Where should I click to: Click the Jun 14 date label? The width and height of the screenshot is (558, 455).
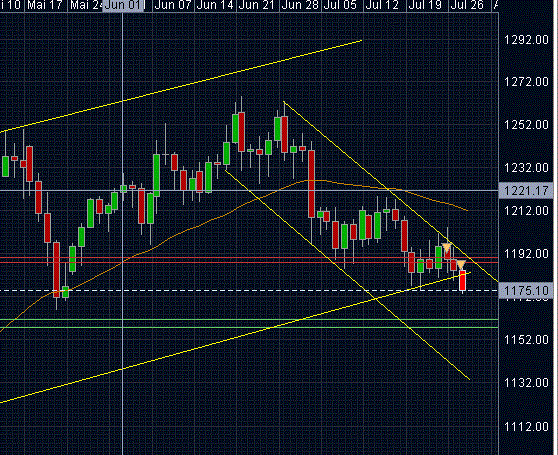(215, 5)
